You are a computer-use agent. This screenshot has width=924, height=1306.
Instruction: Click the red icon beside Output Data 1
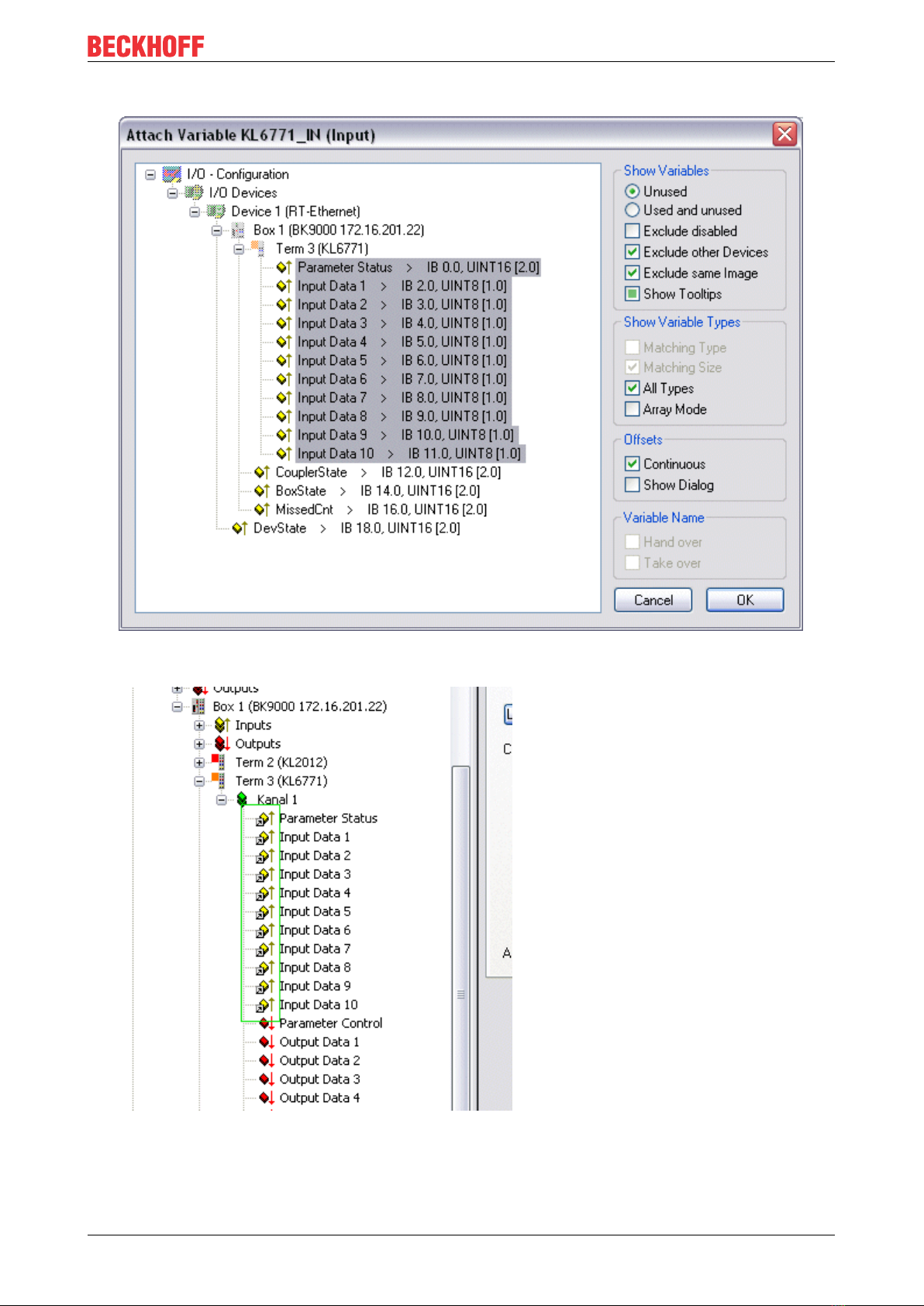[x=267, y=1042]
